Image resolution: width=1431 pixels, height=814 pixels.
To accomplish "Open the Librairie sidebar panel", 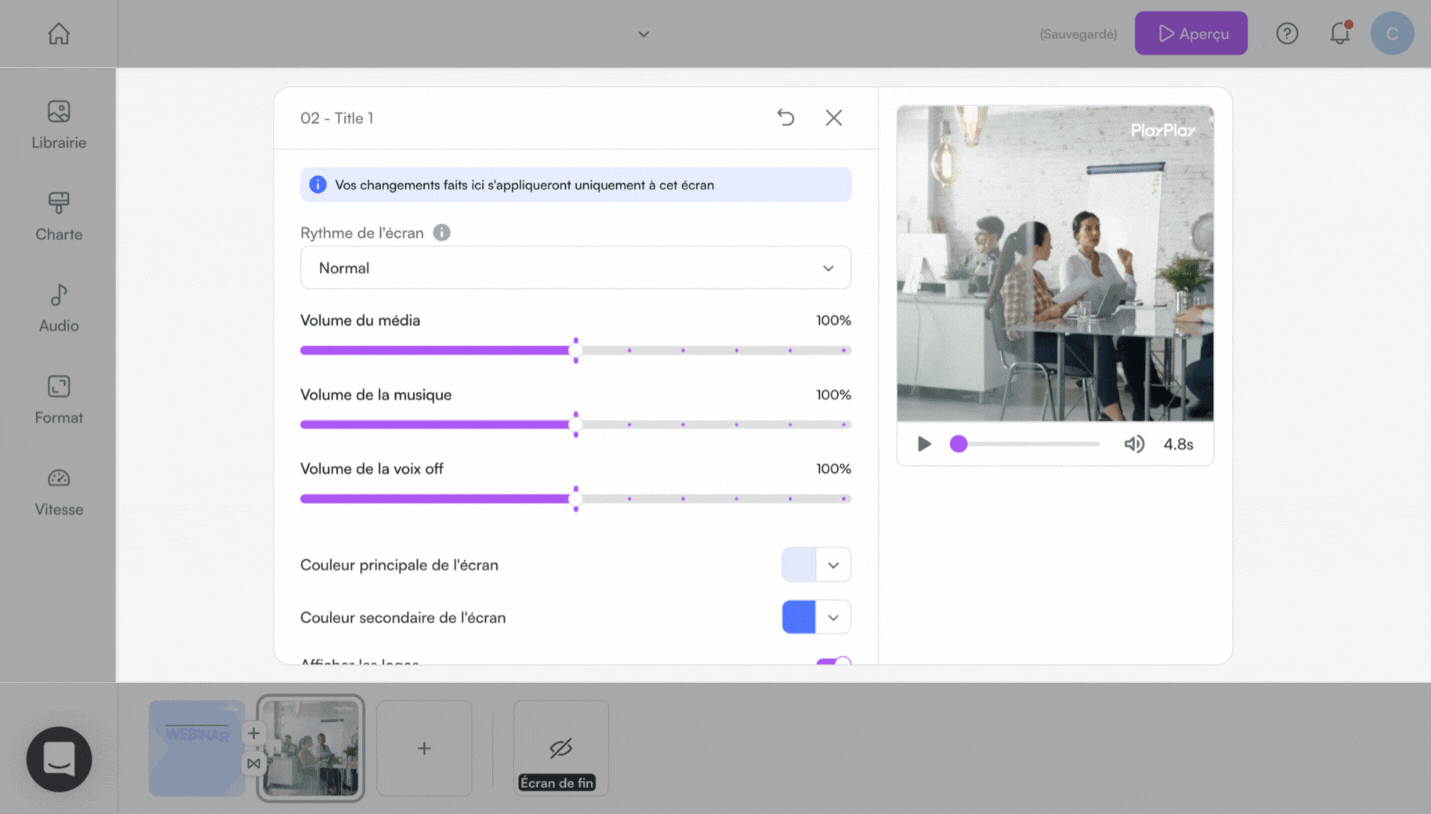I will [59, 125].
